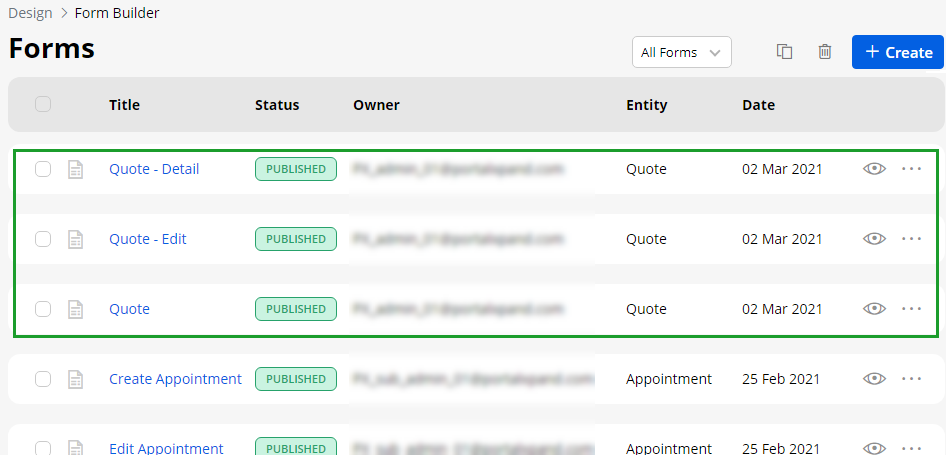Open more options for Create Appointment
This screenshot has width=946, height=455.
(x=911, y=379)
